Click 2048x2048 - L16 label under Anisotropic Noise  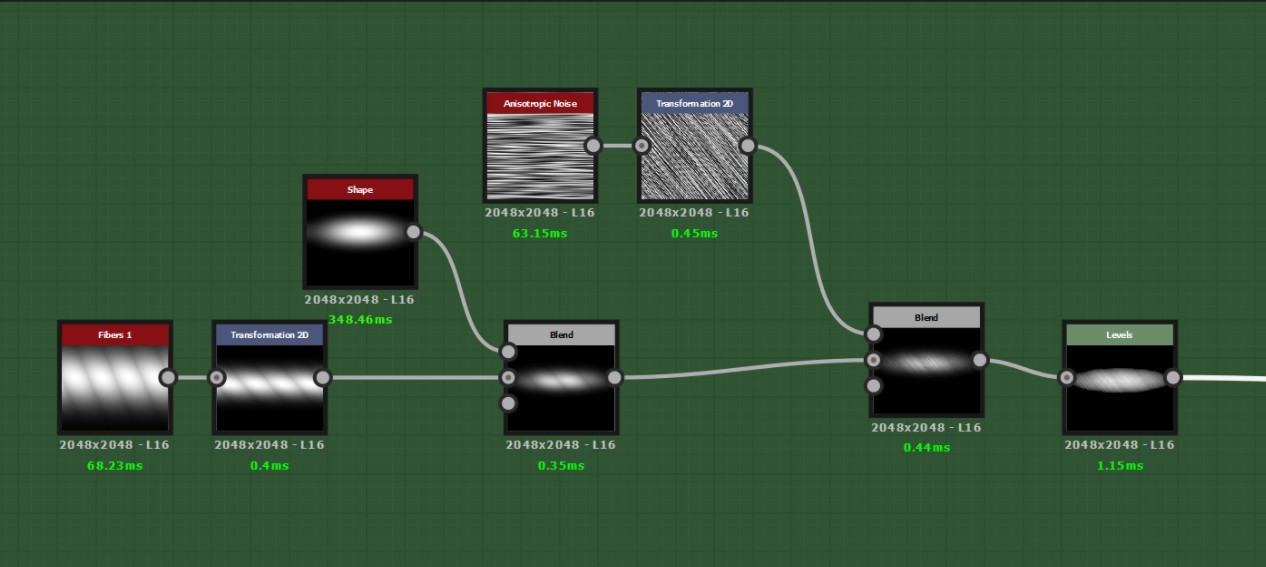pos(540,212)
